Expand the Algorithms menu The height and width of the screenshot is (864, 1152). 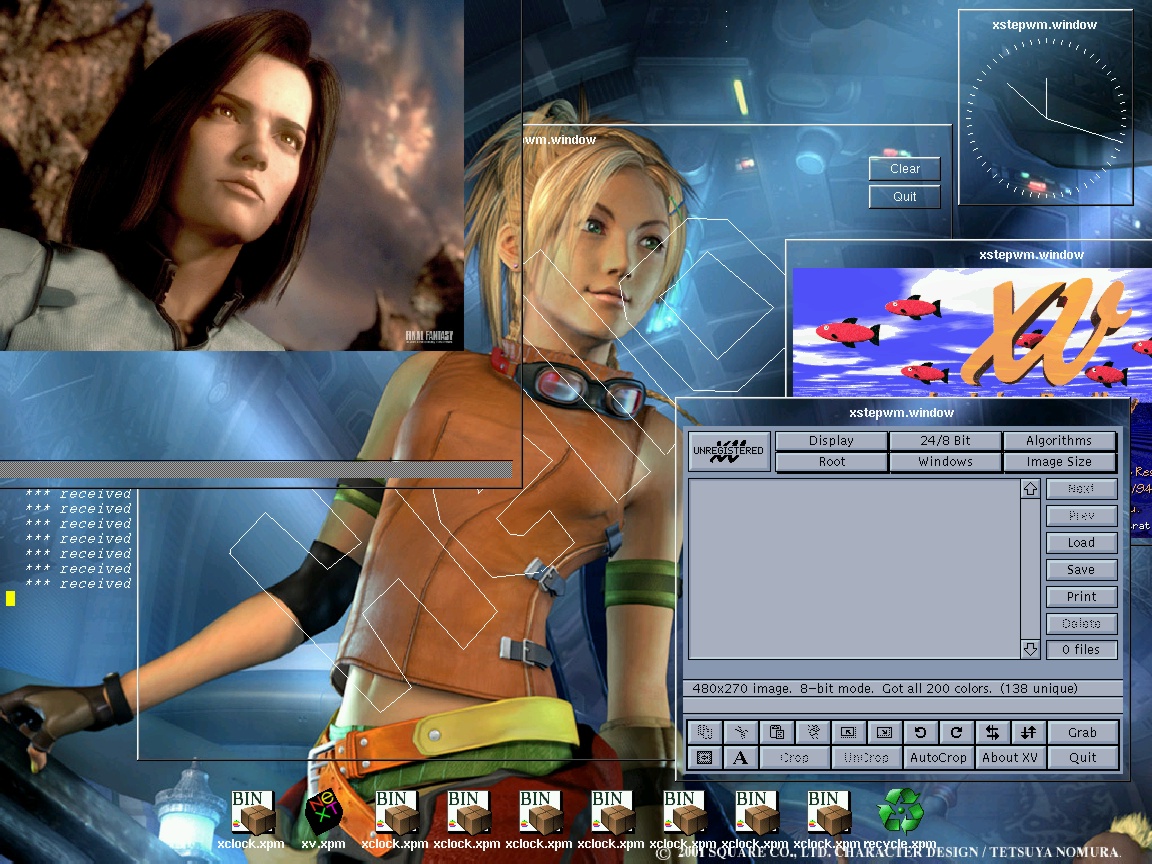(1059, 441)
